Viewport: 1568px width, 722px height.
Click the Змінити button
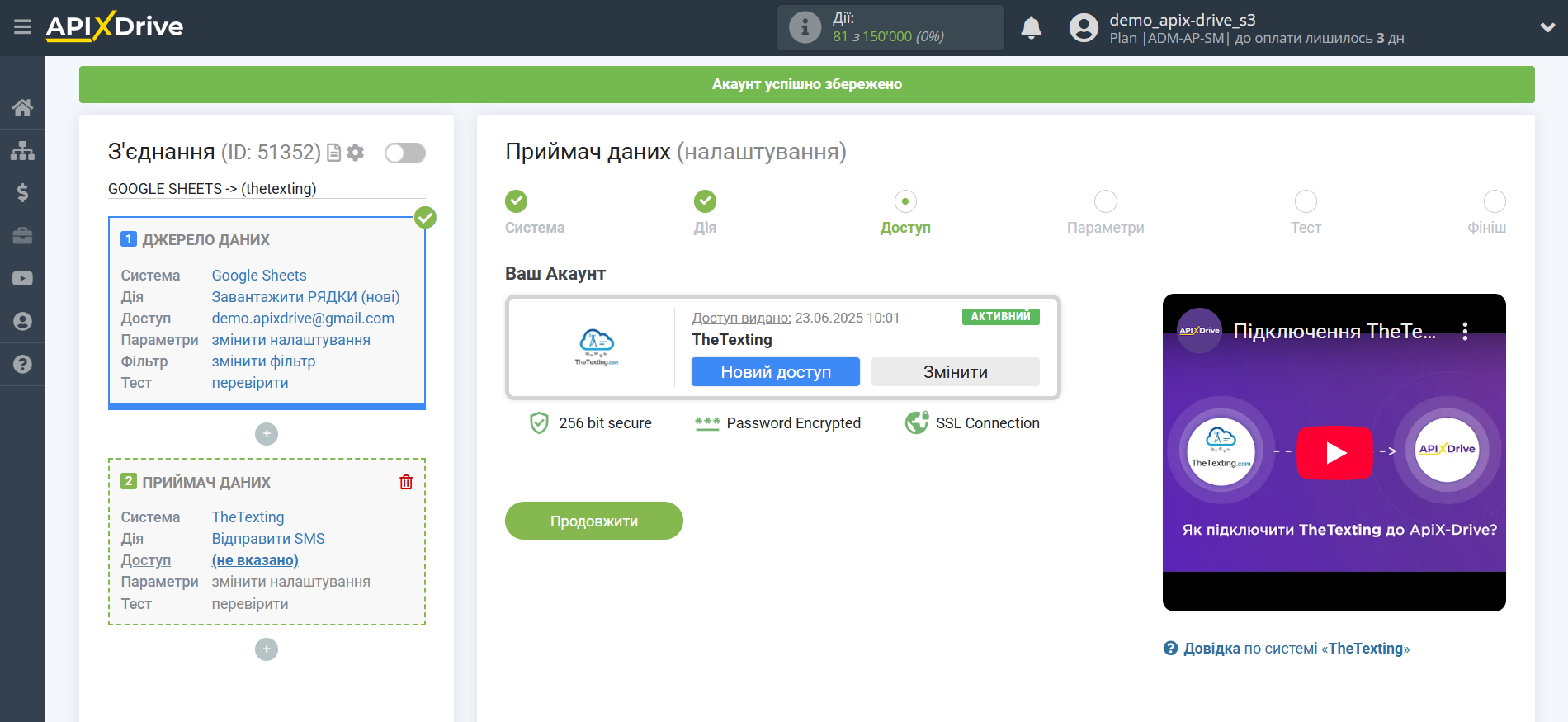(x=956, y=372)
